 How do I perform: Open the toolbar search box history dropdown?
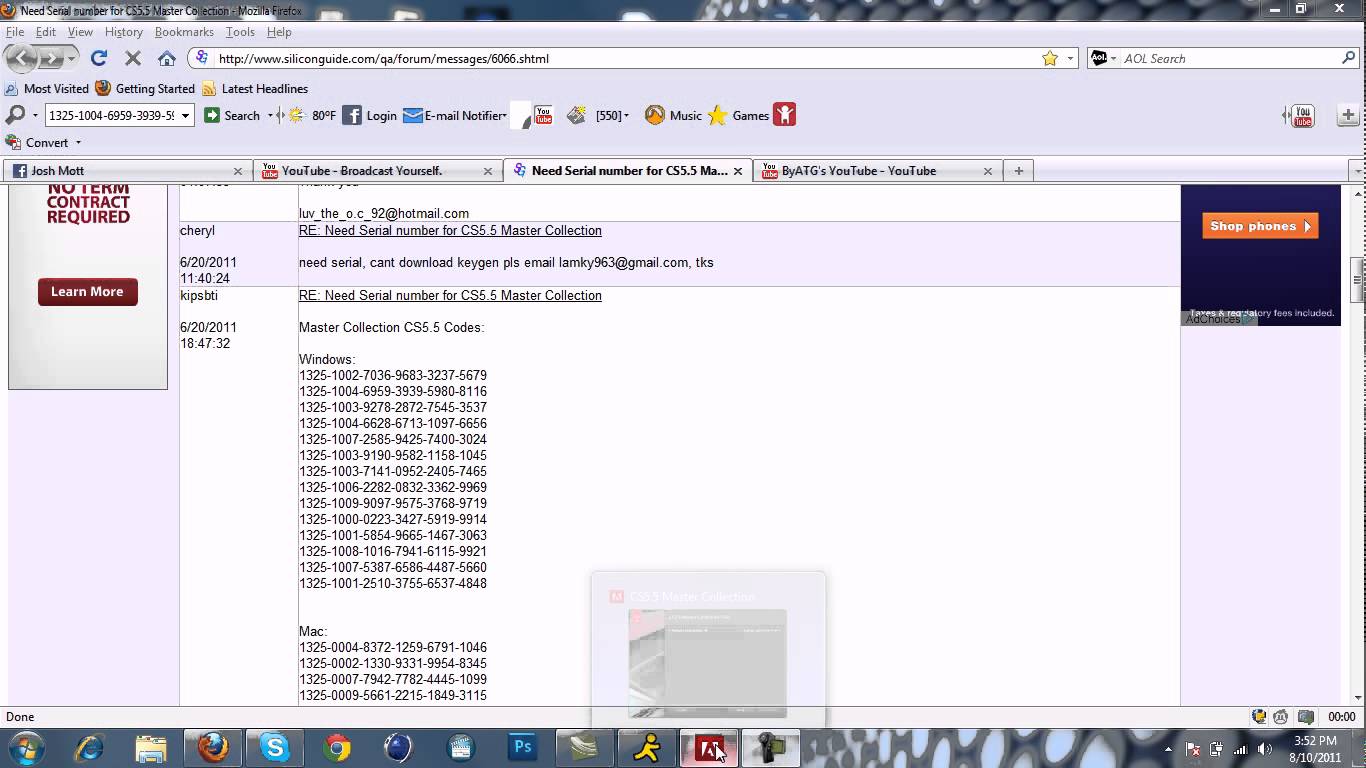point(185,116)
